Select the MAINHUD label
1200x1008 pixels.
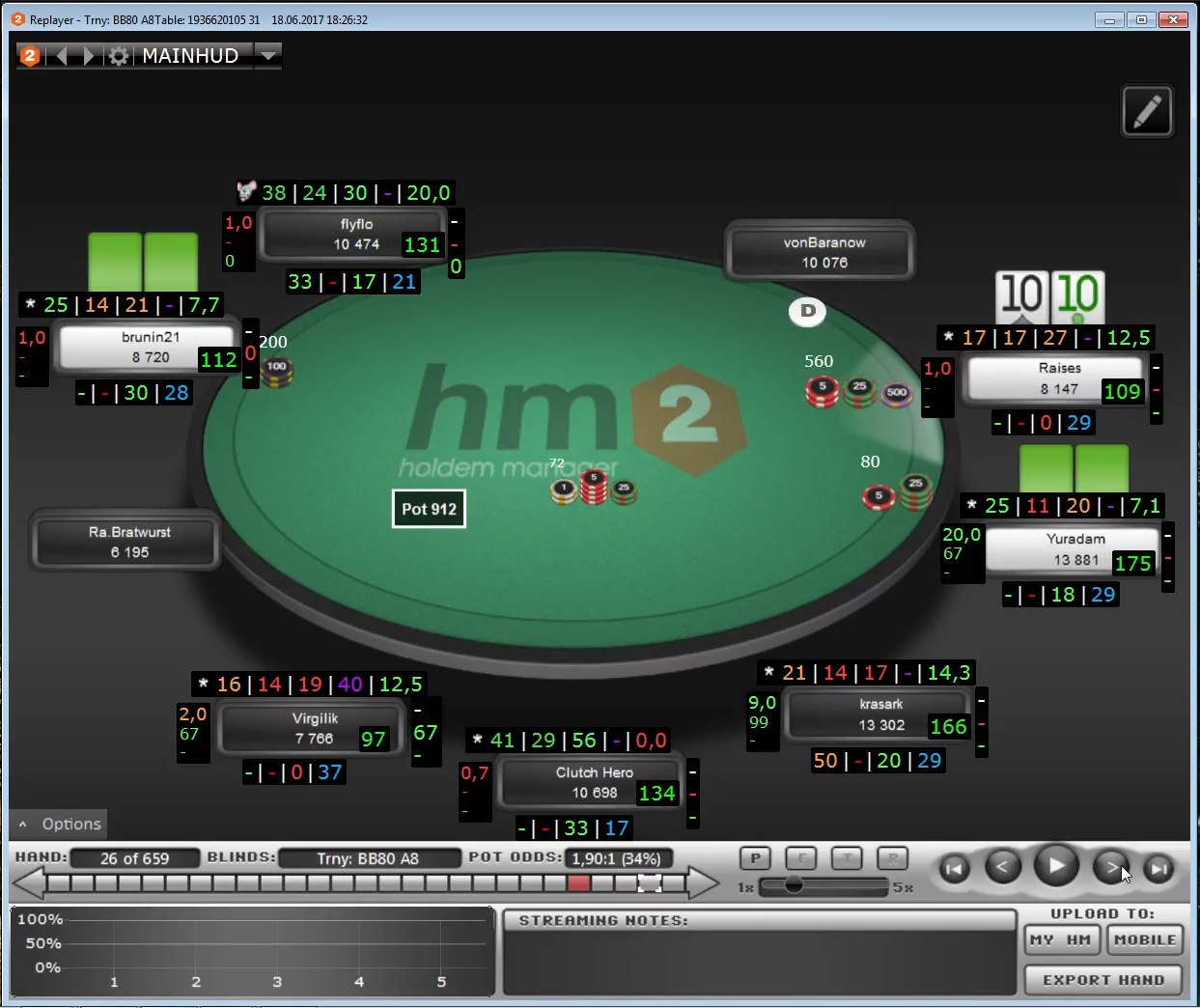190,56
